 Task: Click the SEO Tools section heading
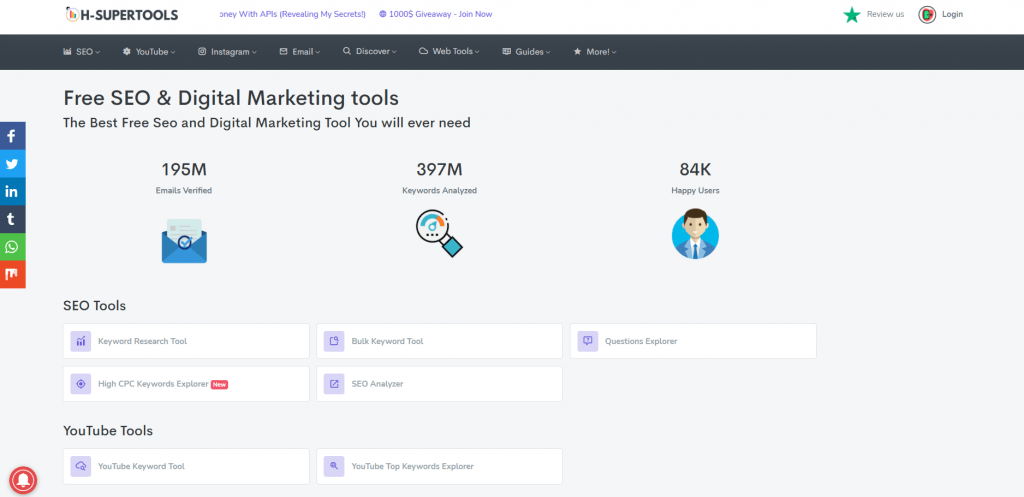pos(95,306)
